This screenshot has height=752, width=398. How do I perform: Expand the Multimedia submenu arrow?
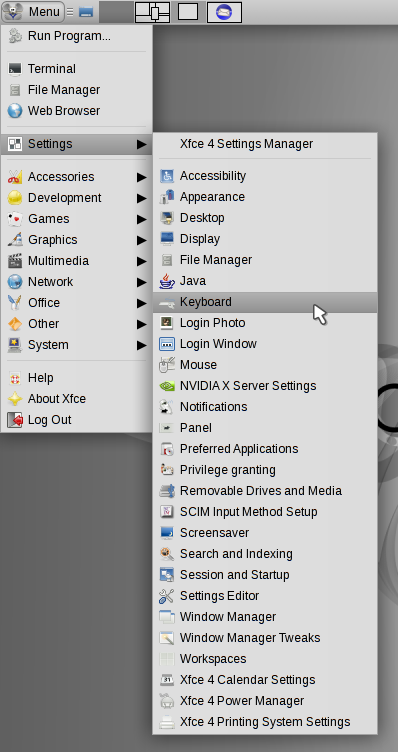141,261
